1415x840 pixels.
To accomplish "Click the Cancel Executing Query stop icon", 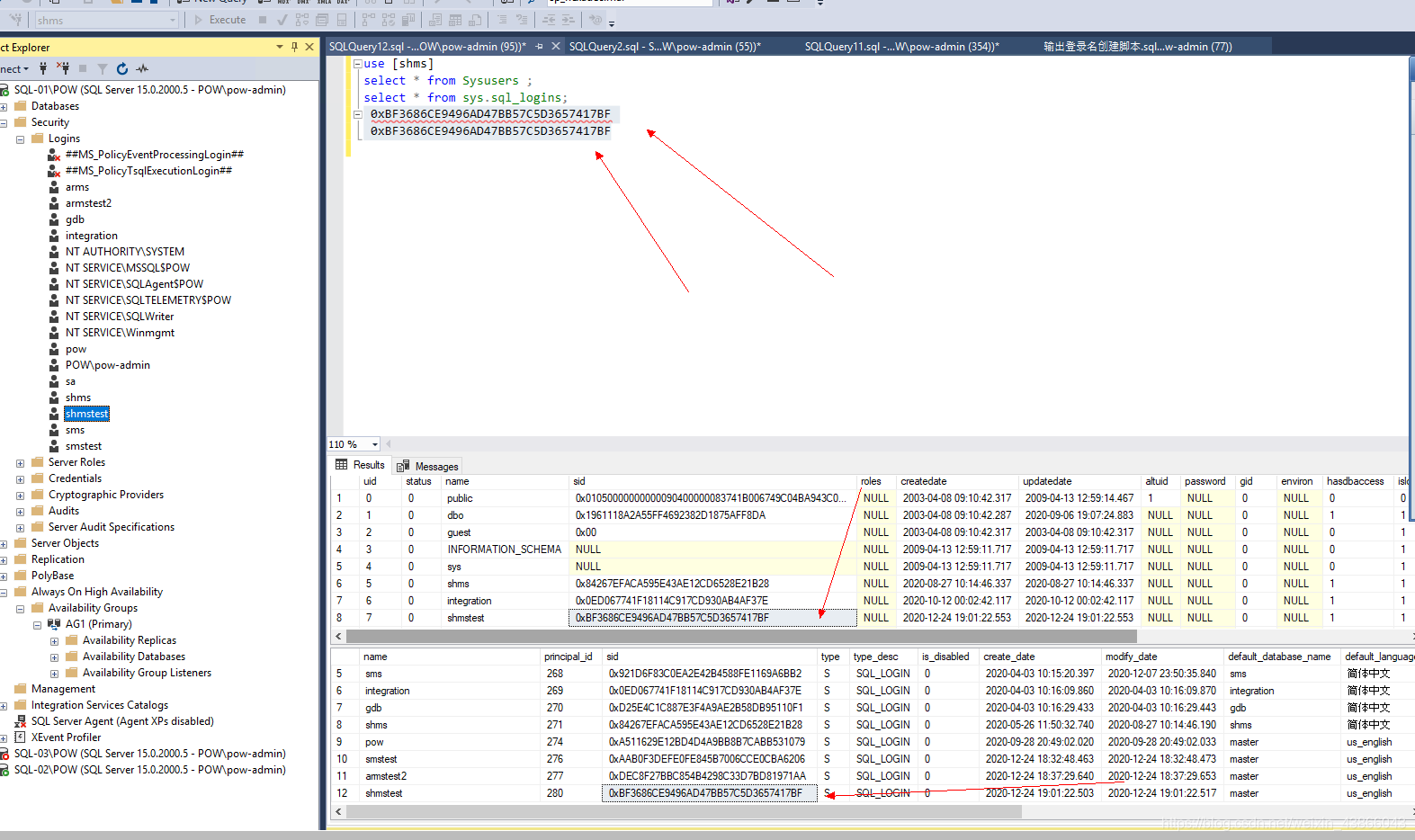I will click(263, 20).
